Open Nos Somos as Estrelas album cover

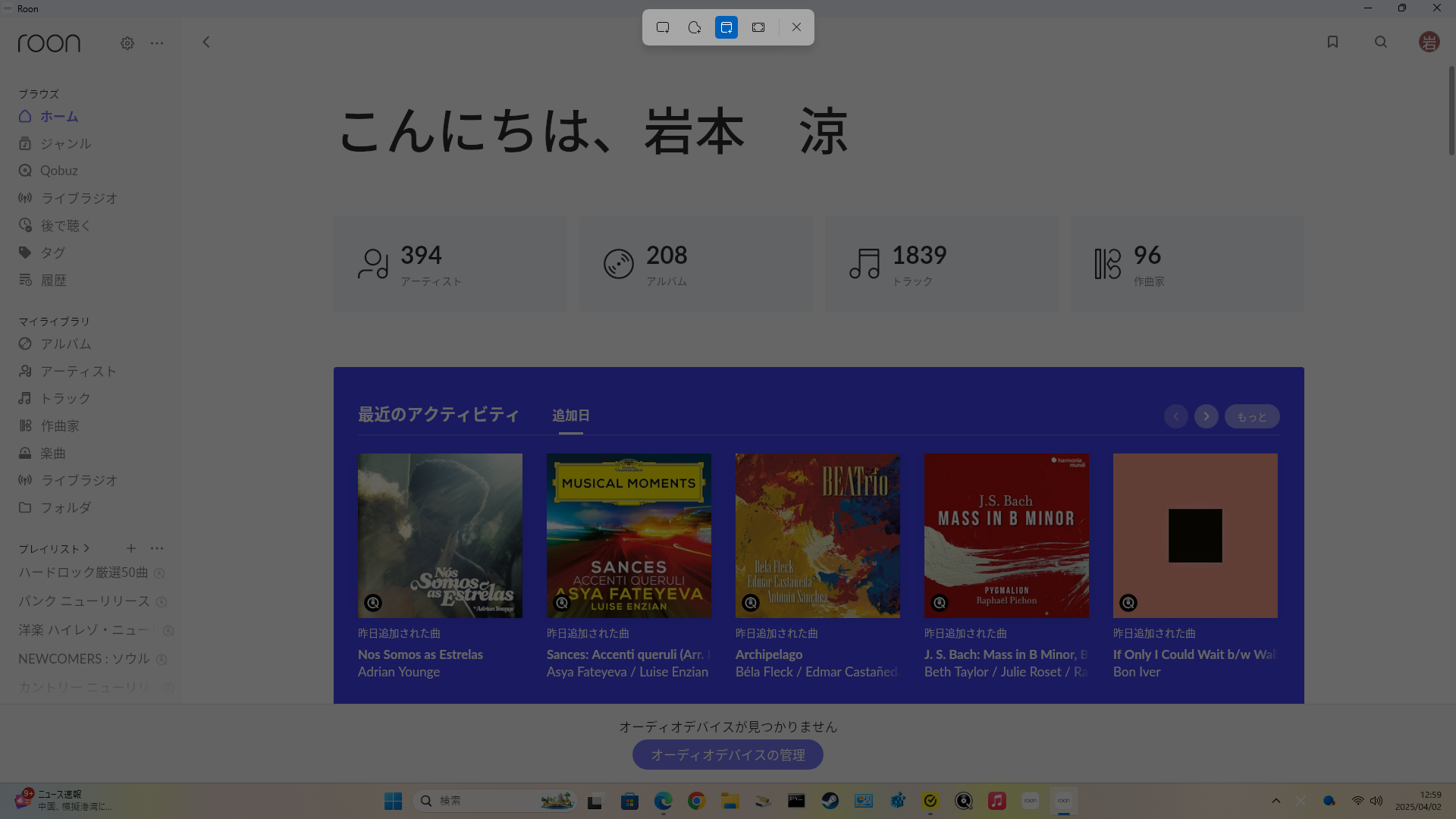(440, 535)
